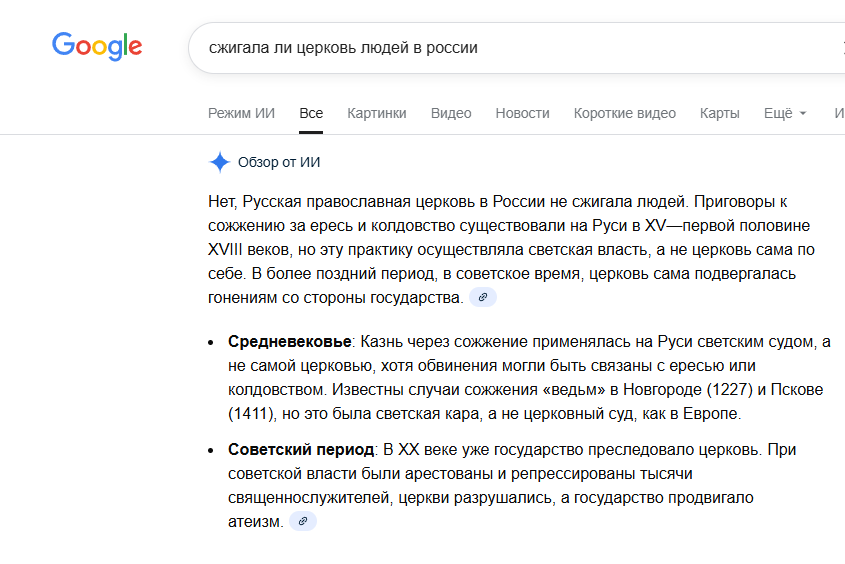Viewport: 845px width, 564px height.
Task: Switch to «Короткие видео» tab
Action: 625,113
